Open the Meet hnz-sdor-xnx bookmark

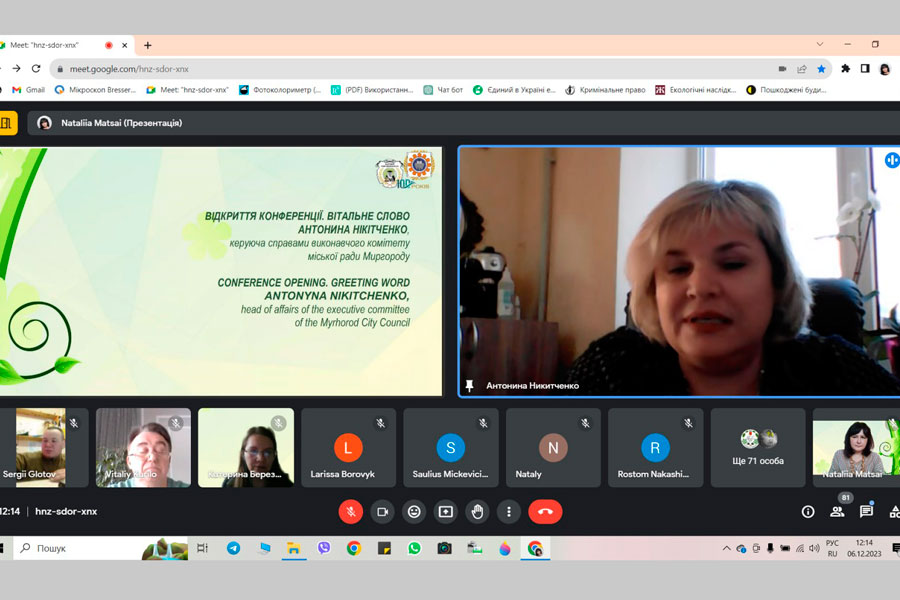click(188, 90)
